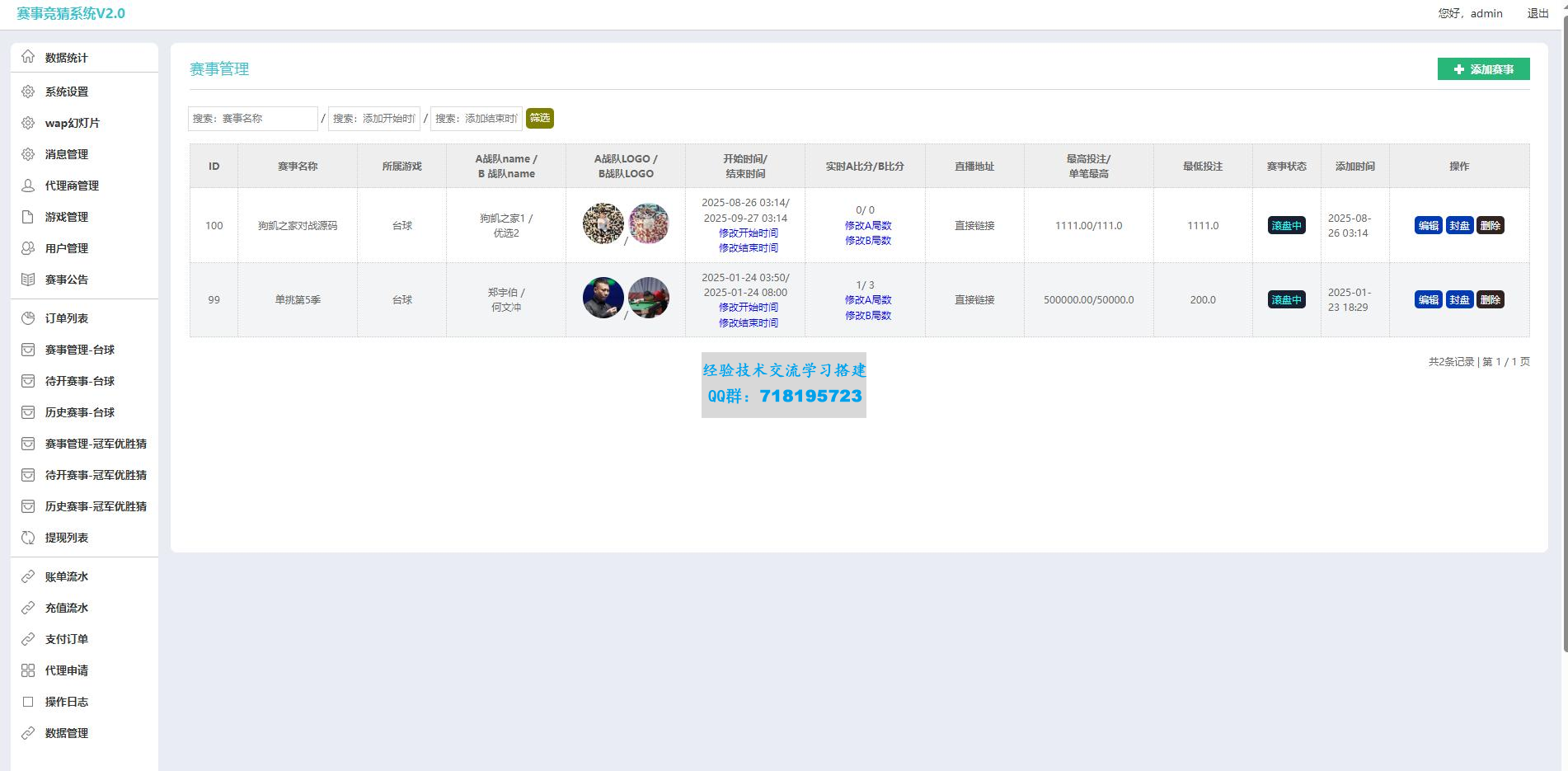Go to 待开赛事-台球 in sidebar
This screenshot has height=771, width=1568.
pyautogui.click(x=80, y=381)
